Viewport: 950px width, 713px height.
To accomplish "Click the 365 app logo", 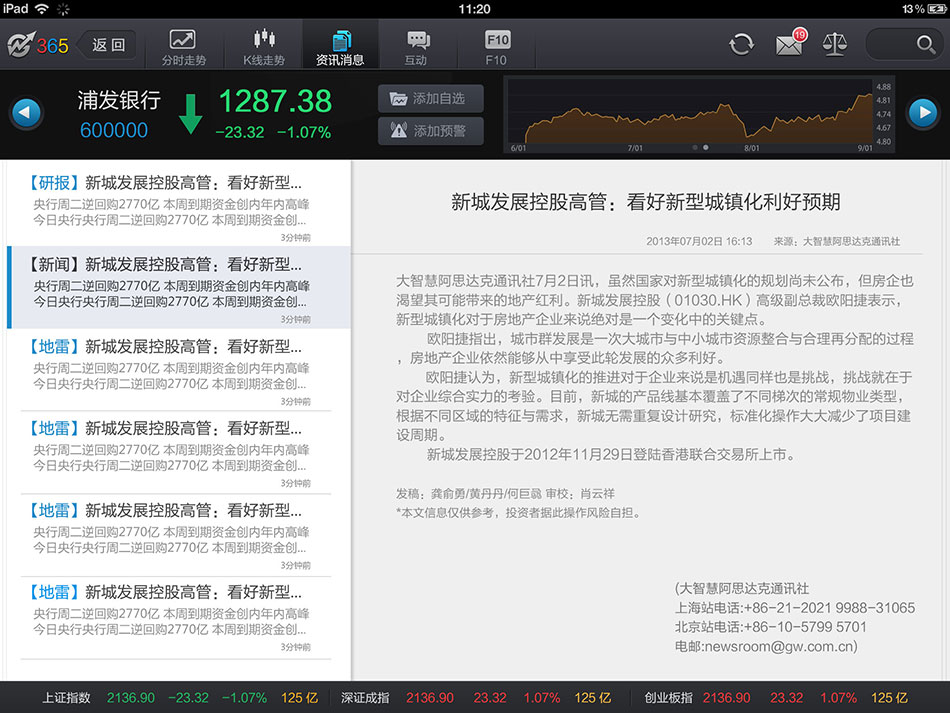I will coord(38,45).
